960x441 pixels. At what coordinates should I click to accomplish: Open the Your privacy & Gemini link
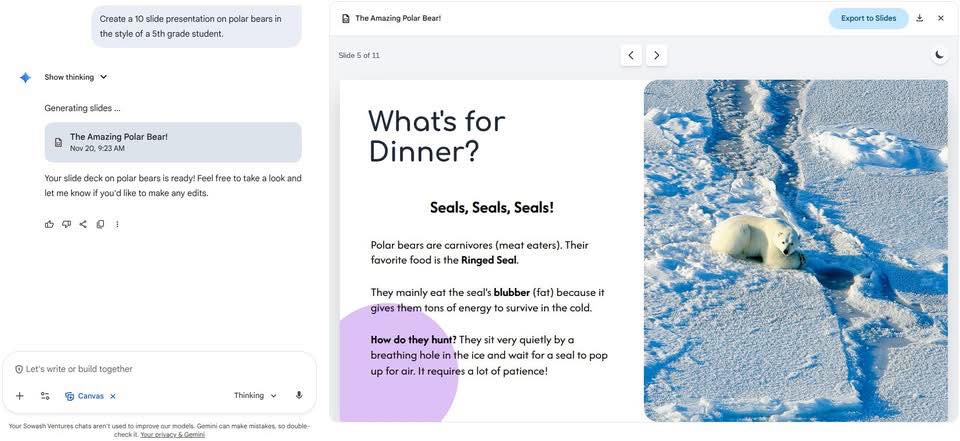[173, 434]
